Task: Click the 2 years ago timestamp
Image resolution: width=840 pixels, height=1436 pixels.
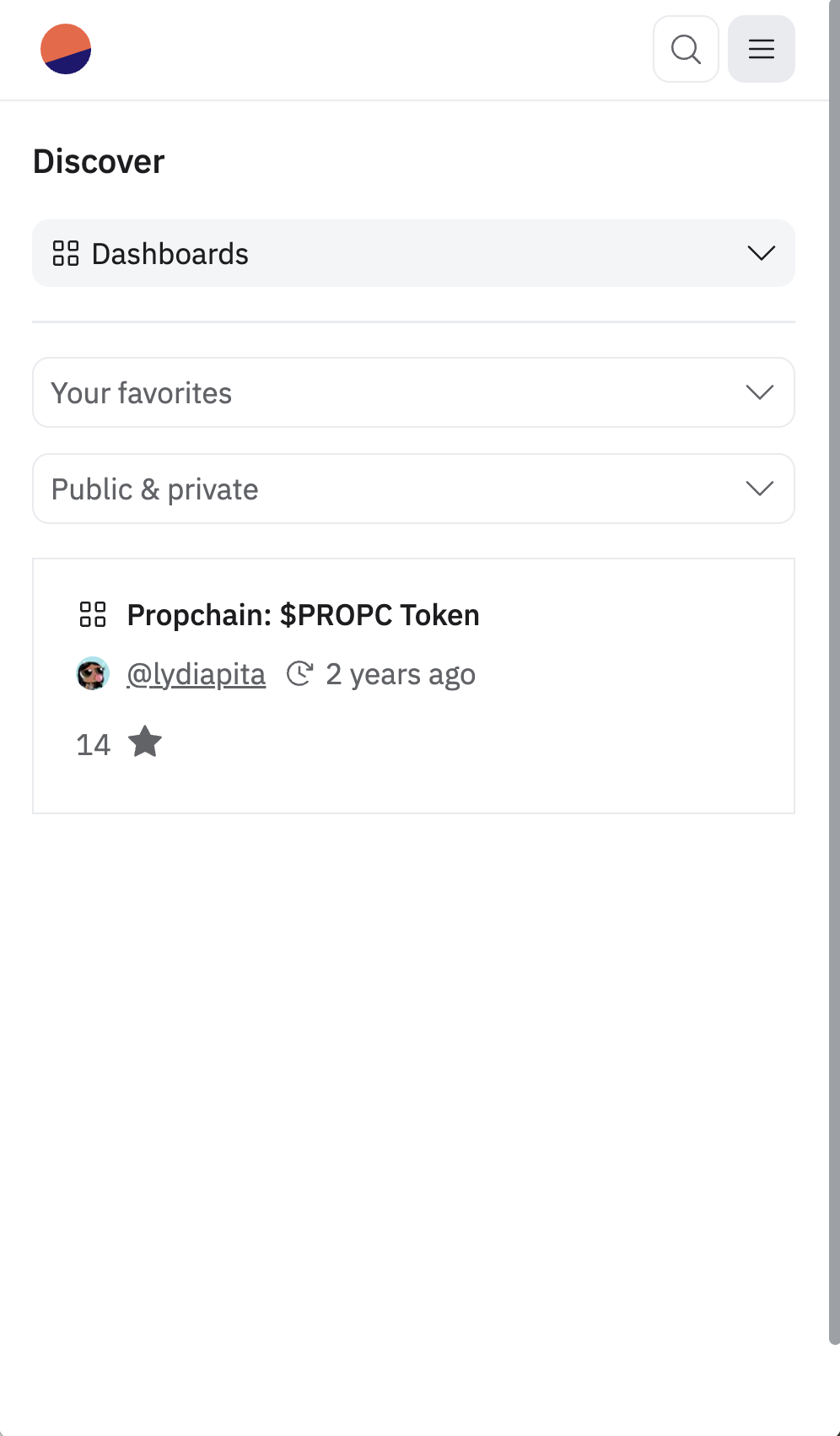Action: click(x=401, y=674)
